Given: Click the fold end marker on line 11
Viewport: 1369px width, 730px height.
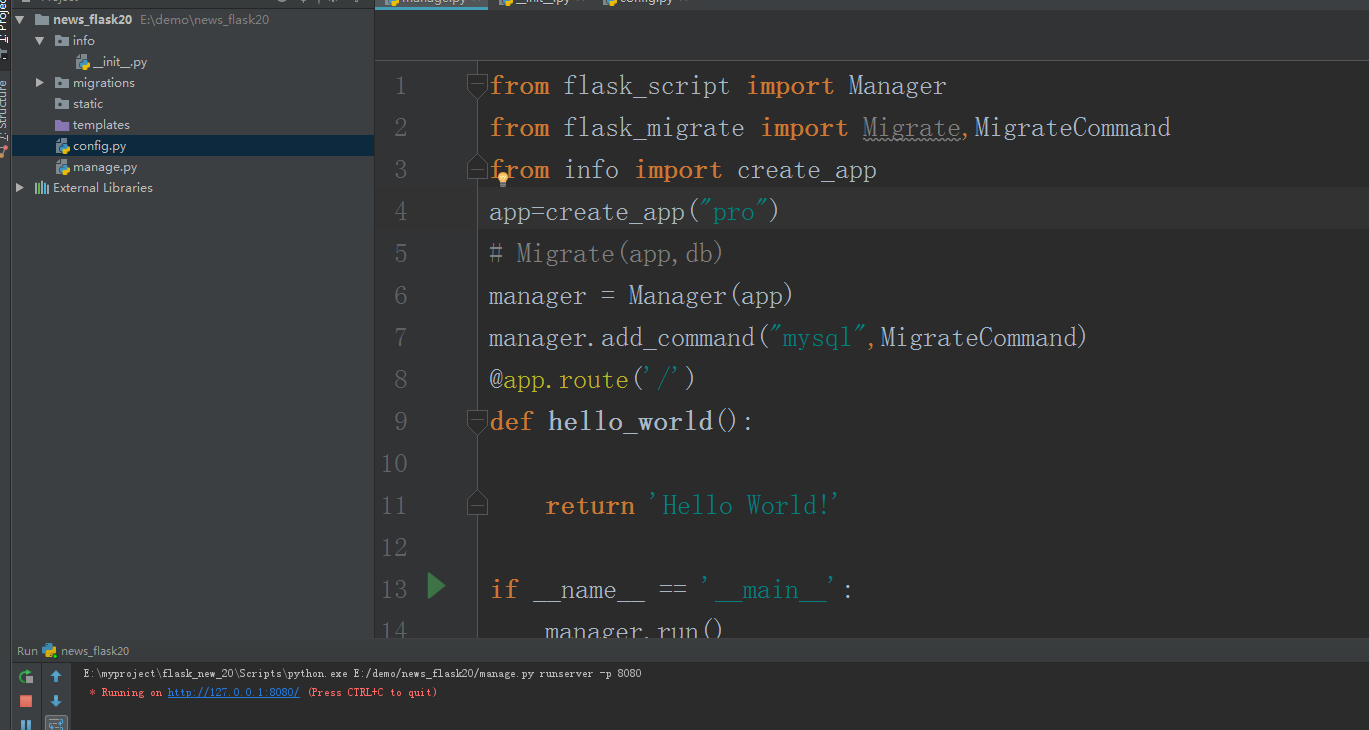Looking at the screenshot, I should pos(477,504).
